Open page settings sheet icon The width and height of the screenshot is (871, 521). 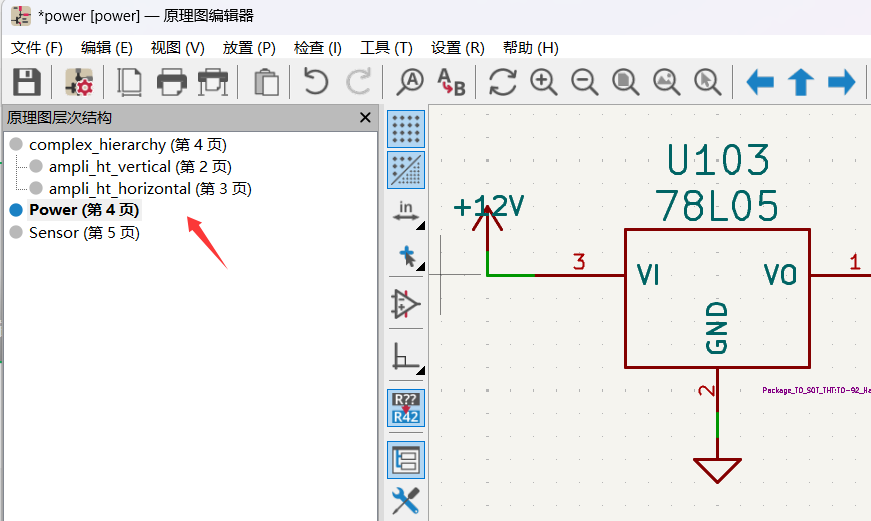point(129,82)
